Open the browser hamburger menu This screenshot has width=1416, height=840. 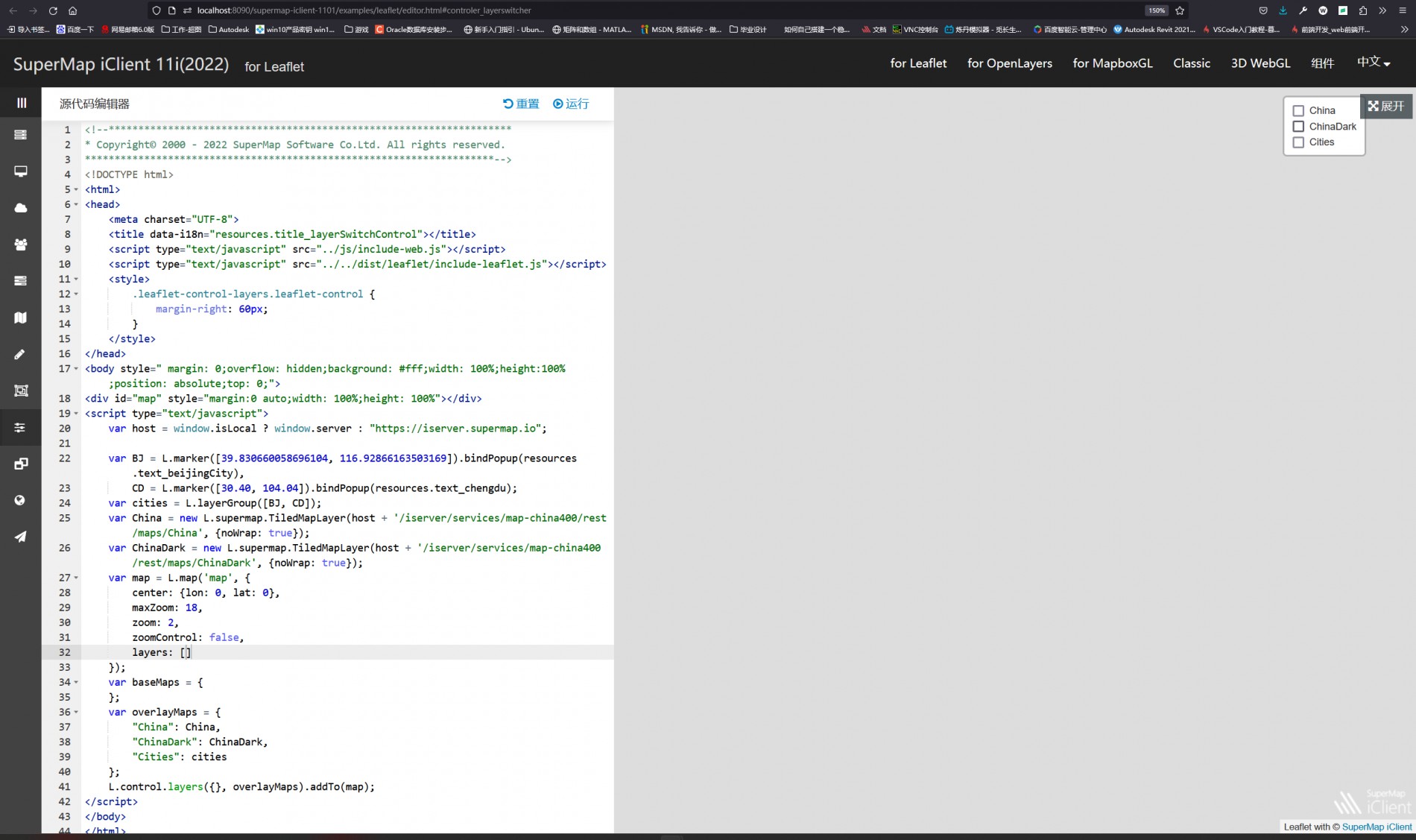pos(1403,10)
